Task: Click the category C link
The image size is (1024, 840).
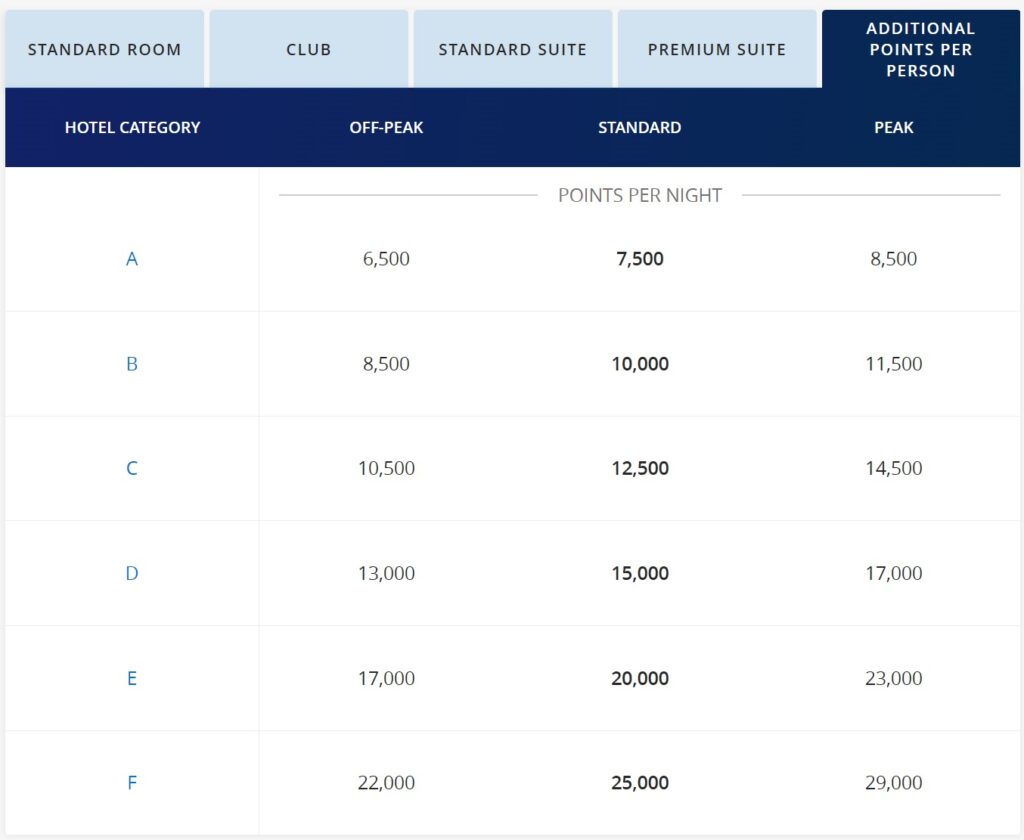Action: pyautogui.click(x=131, y=468)
